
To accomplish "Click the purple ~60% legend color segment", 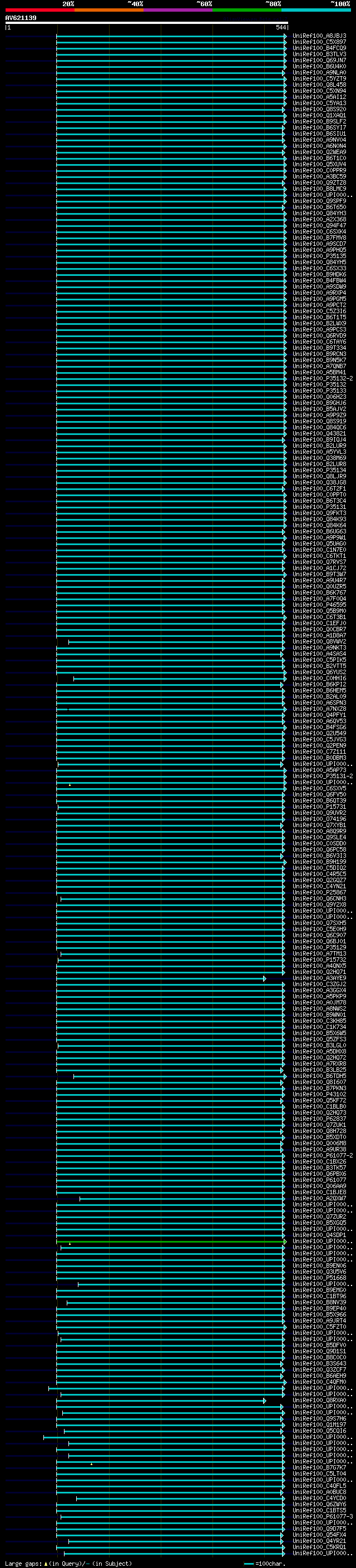I will coord(179,10).
